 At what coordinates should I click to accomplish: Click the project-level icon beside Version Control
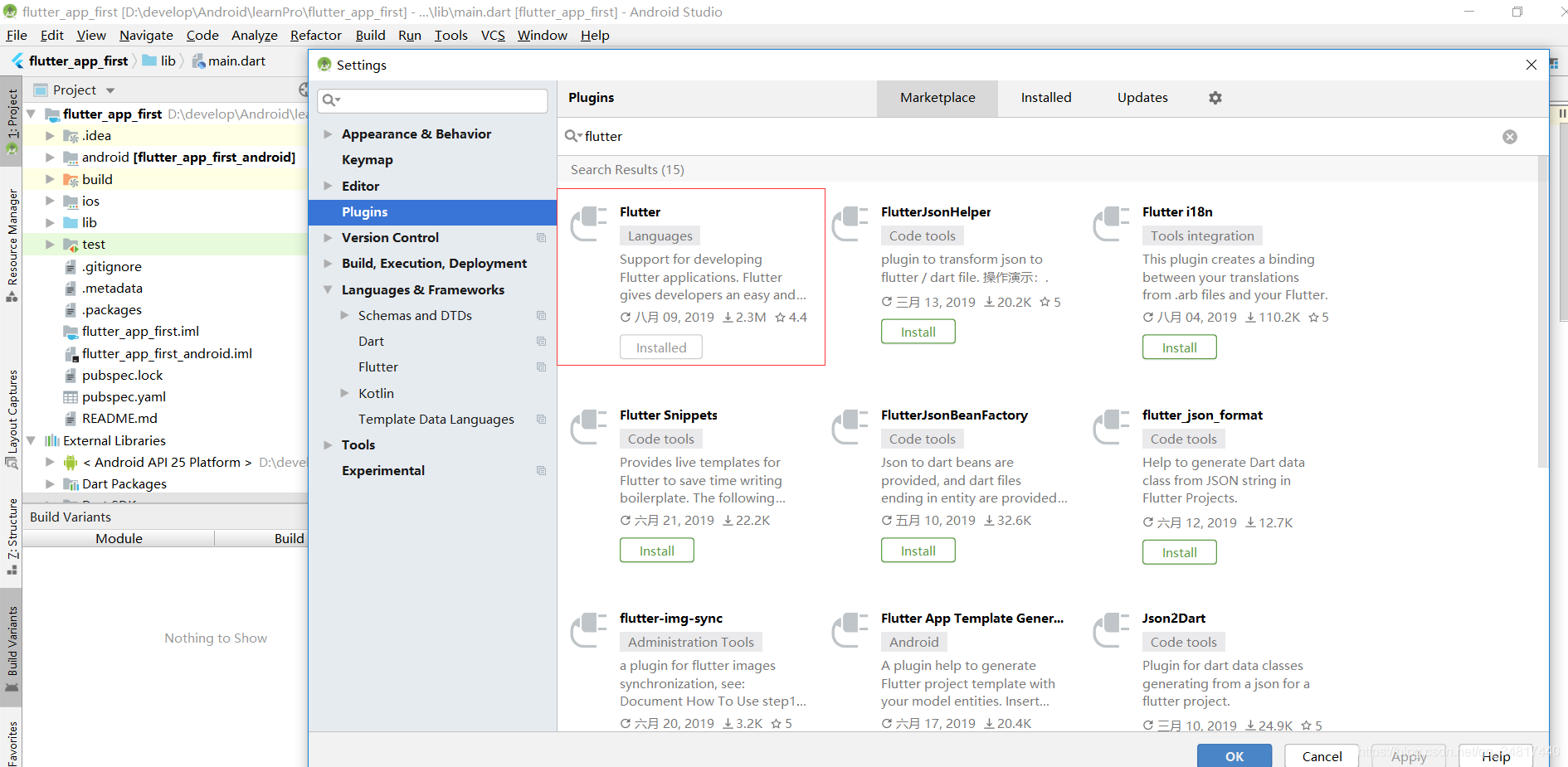pos(542,238)
